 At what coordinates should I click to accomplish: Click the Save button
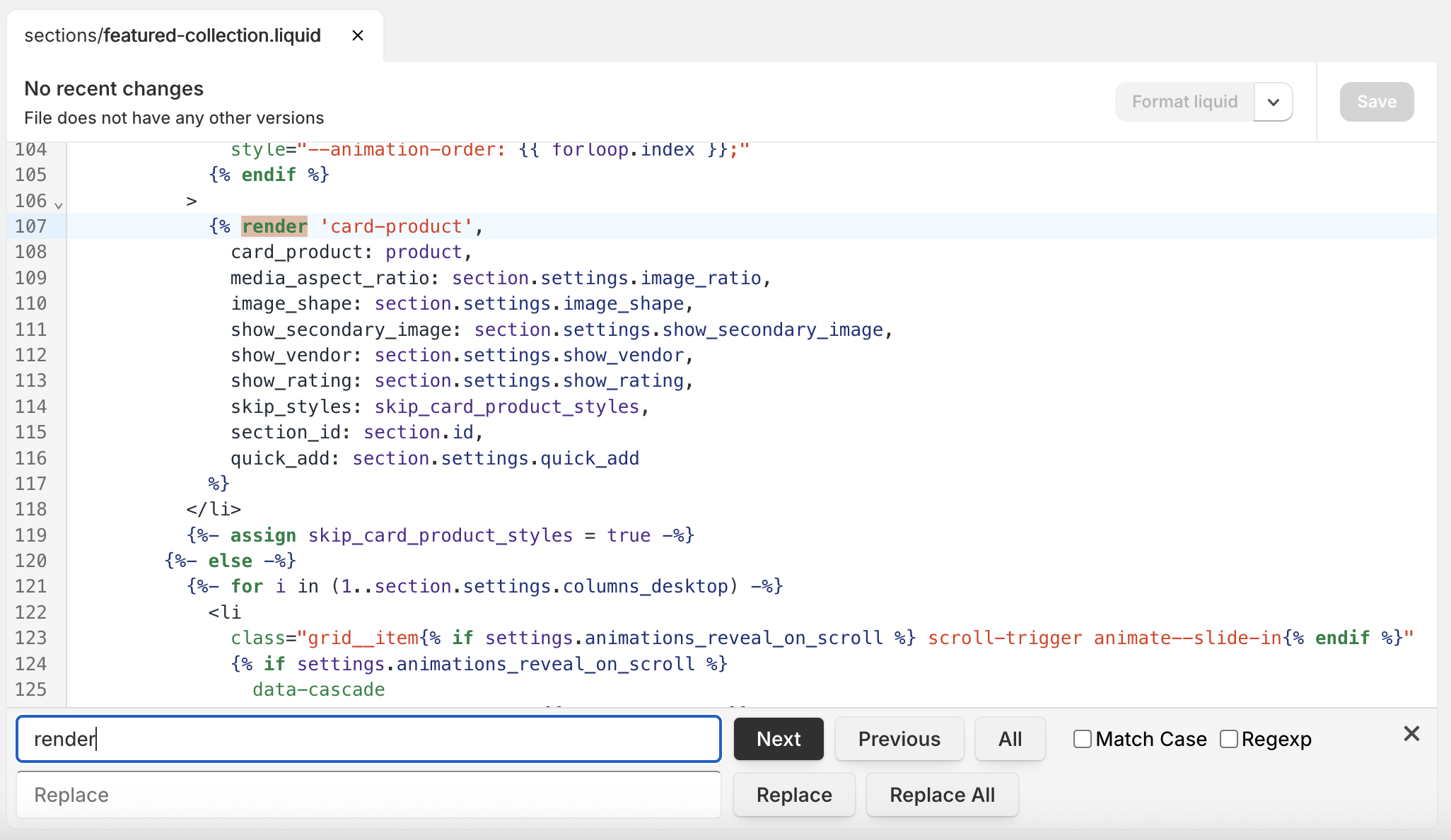(1376, 102)
